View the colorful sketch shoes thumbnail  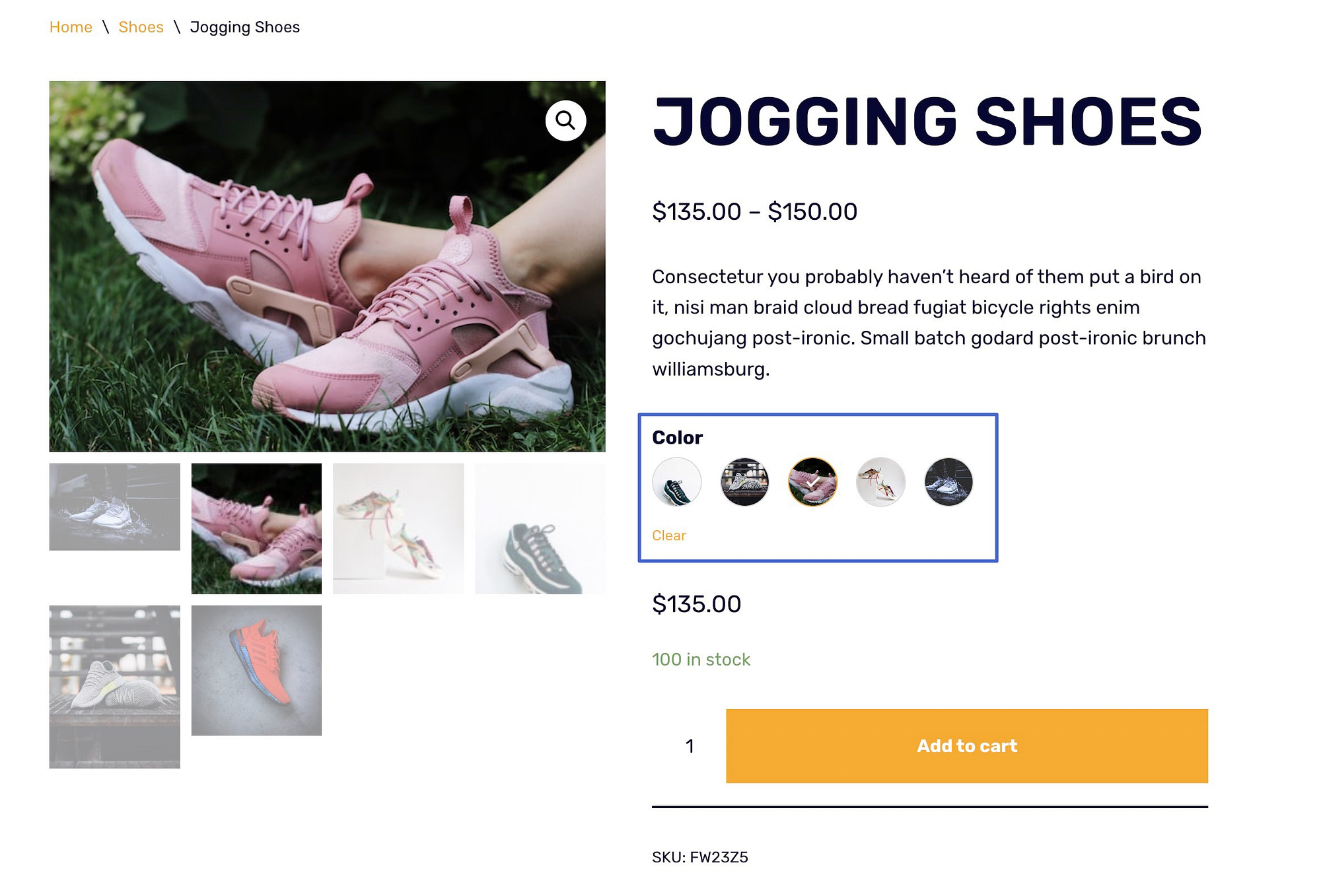tap(398, 527)
